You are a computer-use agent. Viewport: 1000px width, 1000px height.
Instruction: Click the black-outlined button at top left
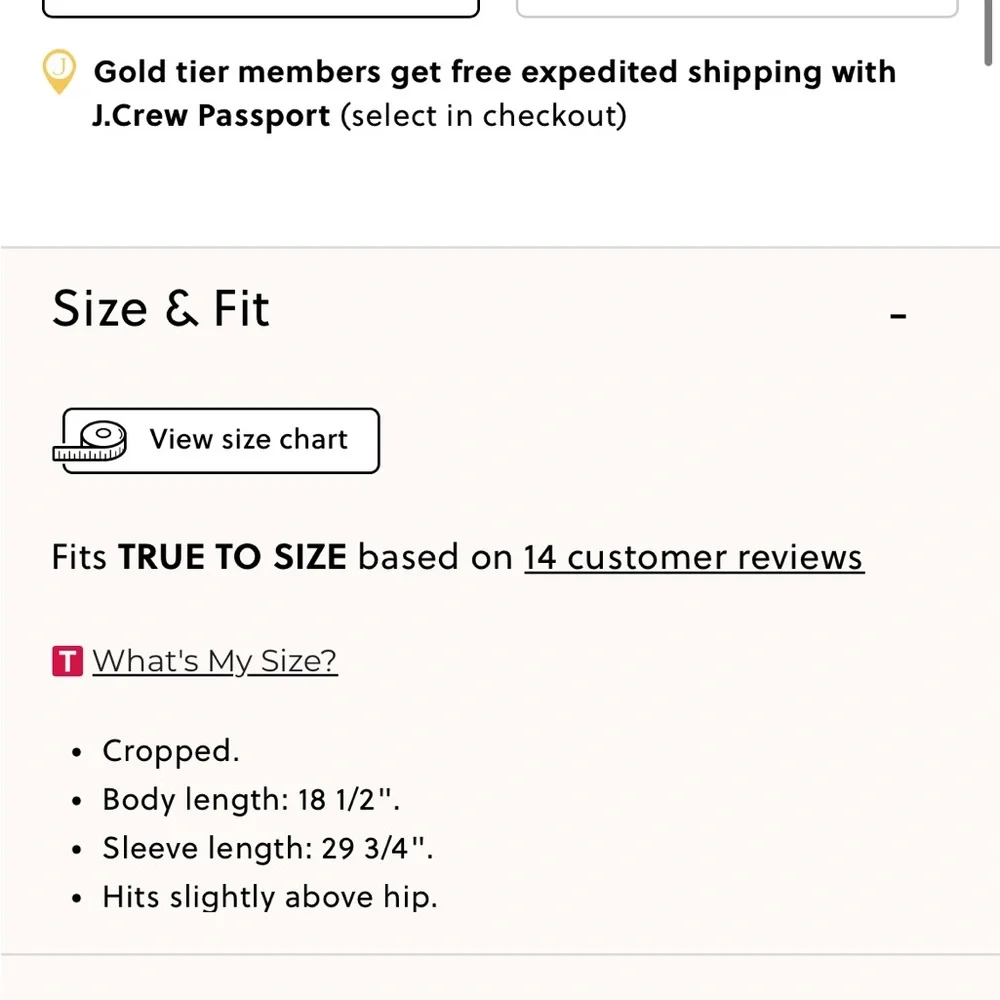coord(260,8)
